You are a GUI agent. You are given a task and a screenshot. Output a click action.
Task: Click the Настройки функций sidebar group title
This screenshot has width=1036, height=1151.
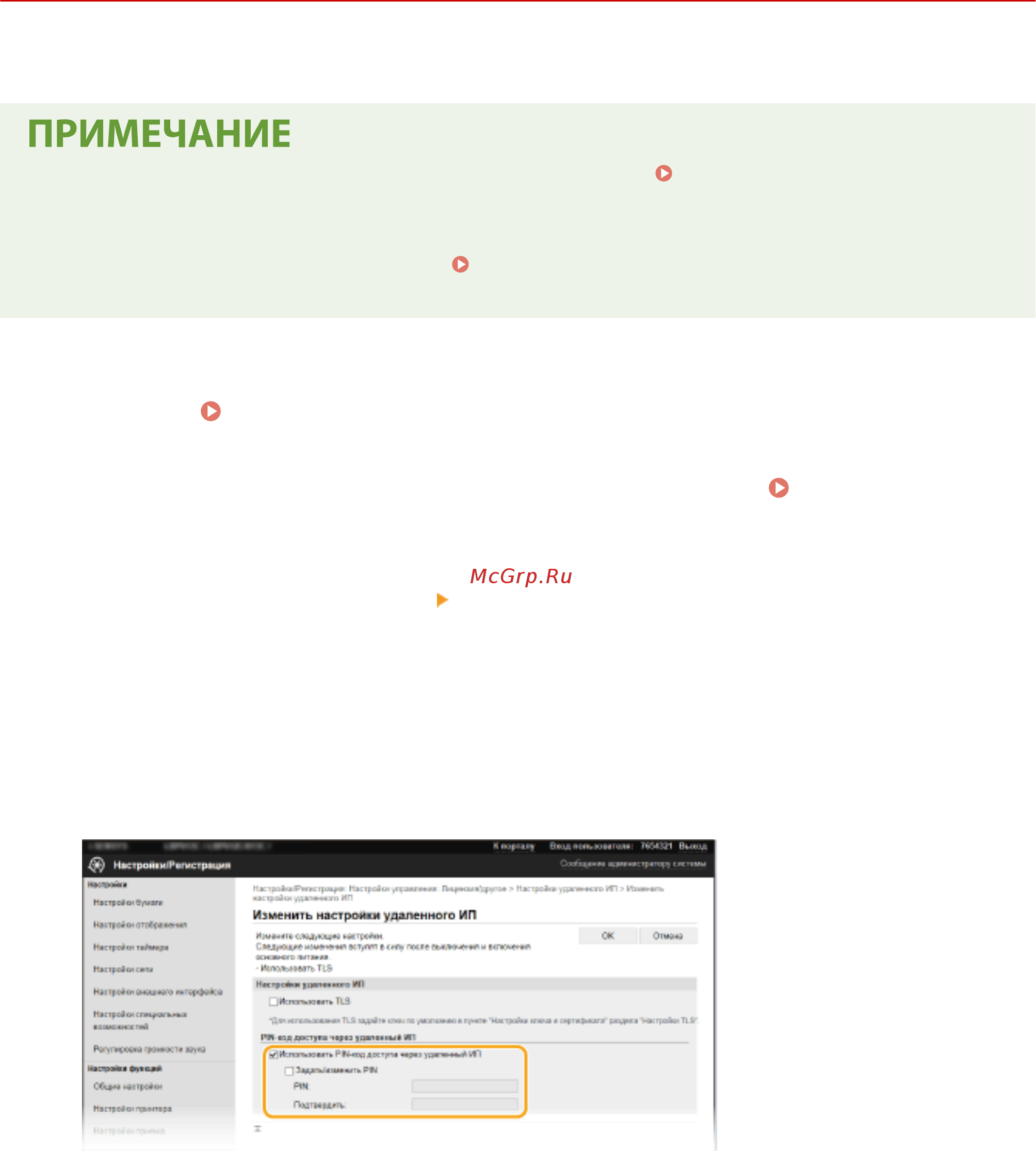tap(125, 1068)
